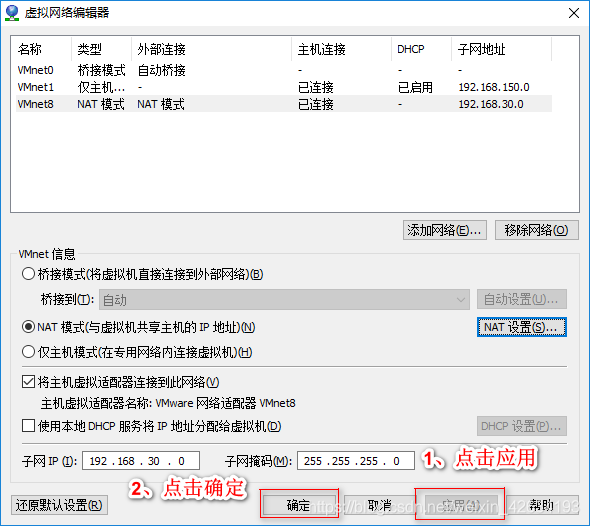Open the 桥接到 dropdown
This screenshot has height=526, width=590.
[x=284, y=299]
